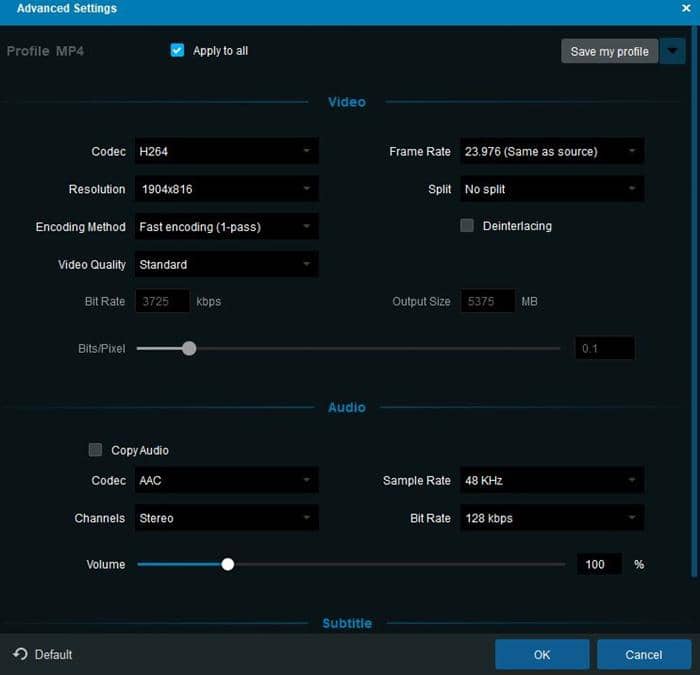The image size is (700, 675).
Task: Open the Encoding Method dropdown
Action: point(226,227)
